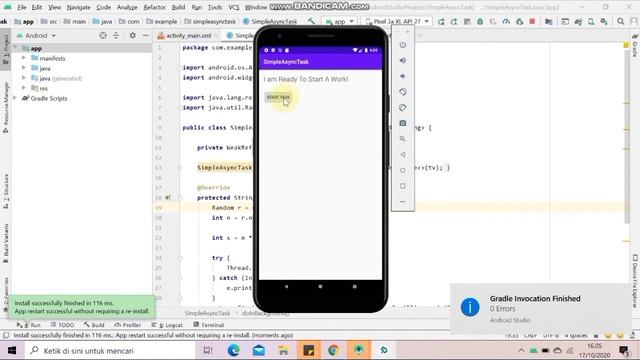
Task: Click the Gradle Invocation Finished notification
Action: [x=540, y=309]
